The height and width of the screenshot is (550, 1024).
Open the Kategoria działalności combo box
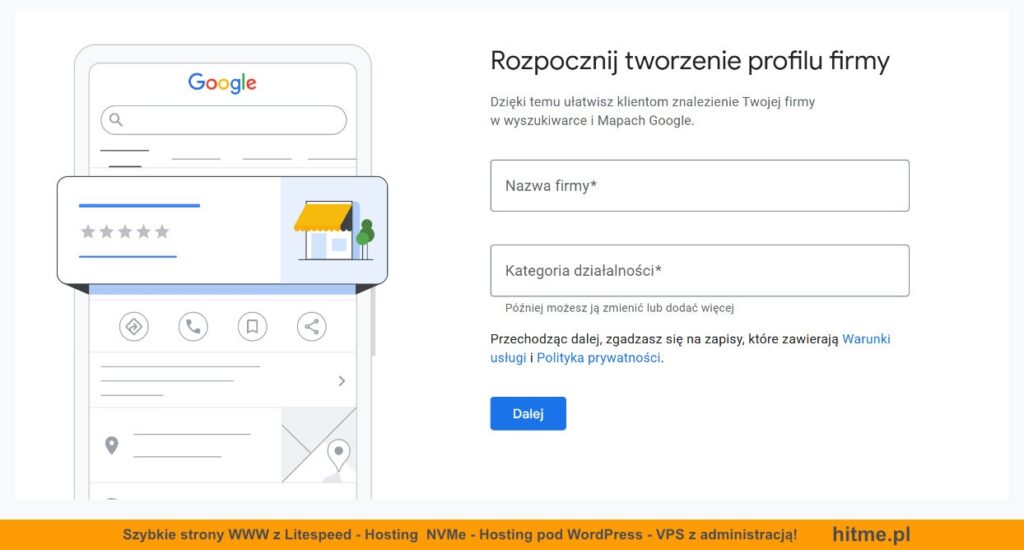[x=699, y=271]
